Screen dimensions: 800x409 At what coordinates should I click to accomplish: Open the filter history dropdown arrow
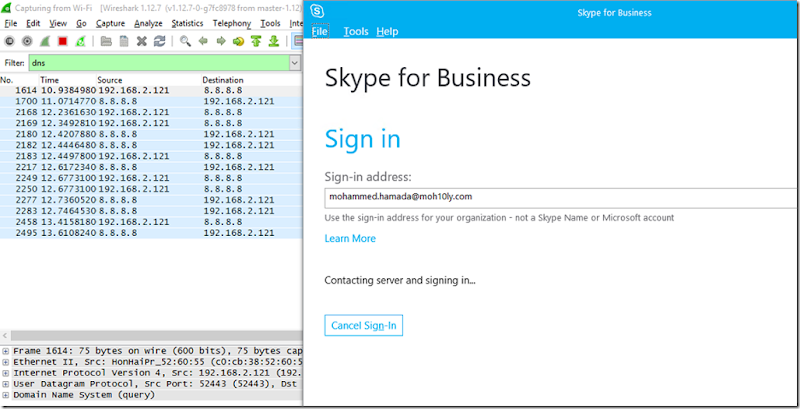(x=294, y=63)
